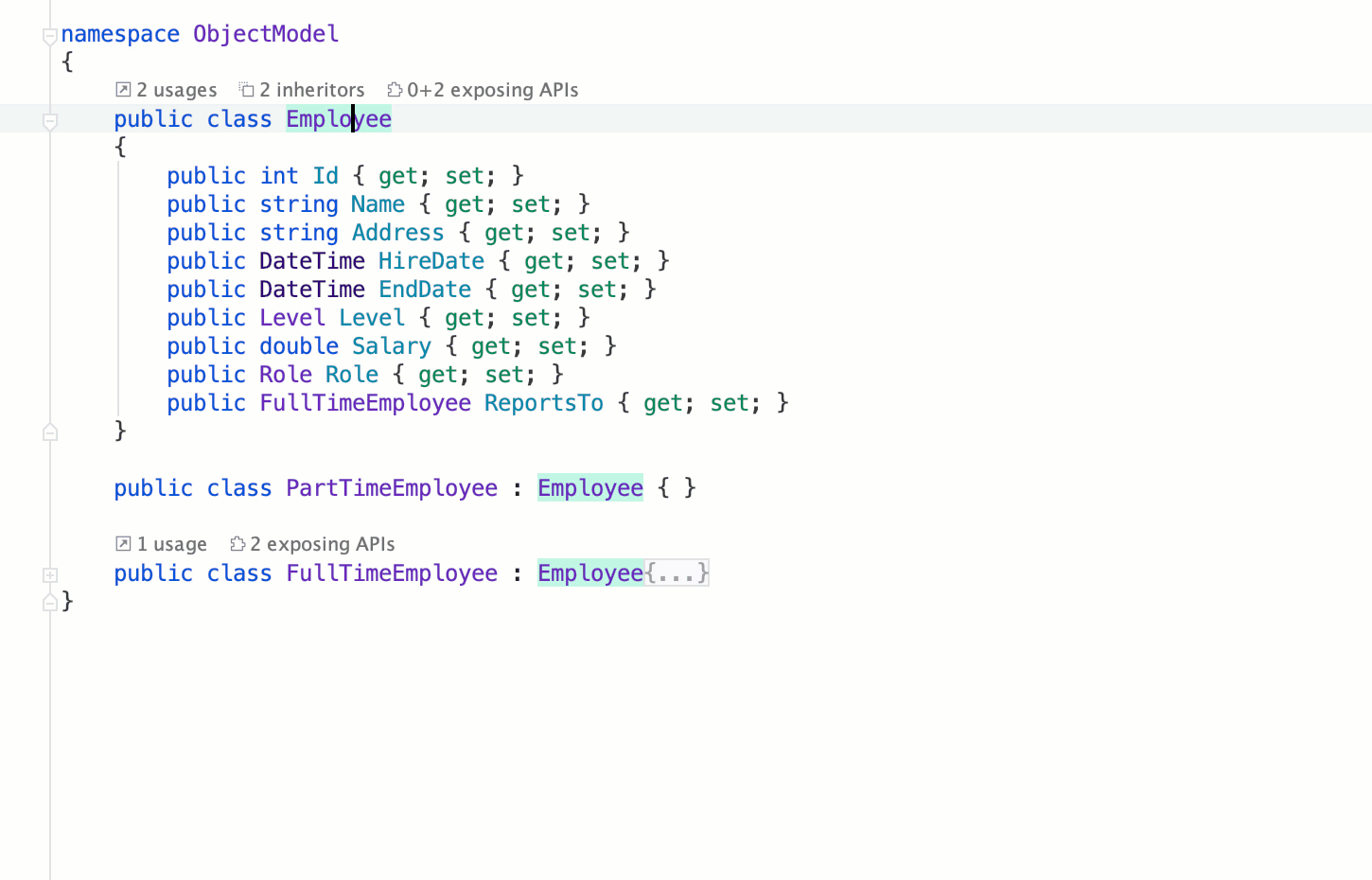Open the '2 inheritors' list for Employee
This screenshot has width=1372, height=880.
(311, 89)
